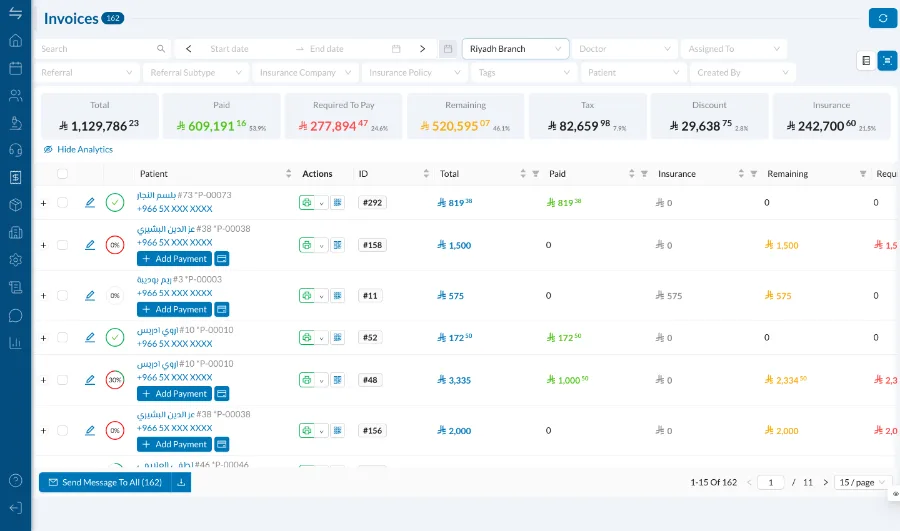Click the green paid checkmark circle for invoice #52
Screen dimensions: 900x531
(x=115, y=338)
